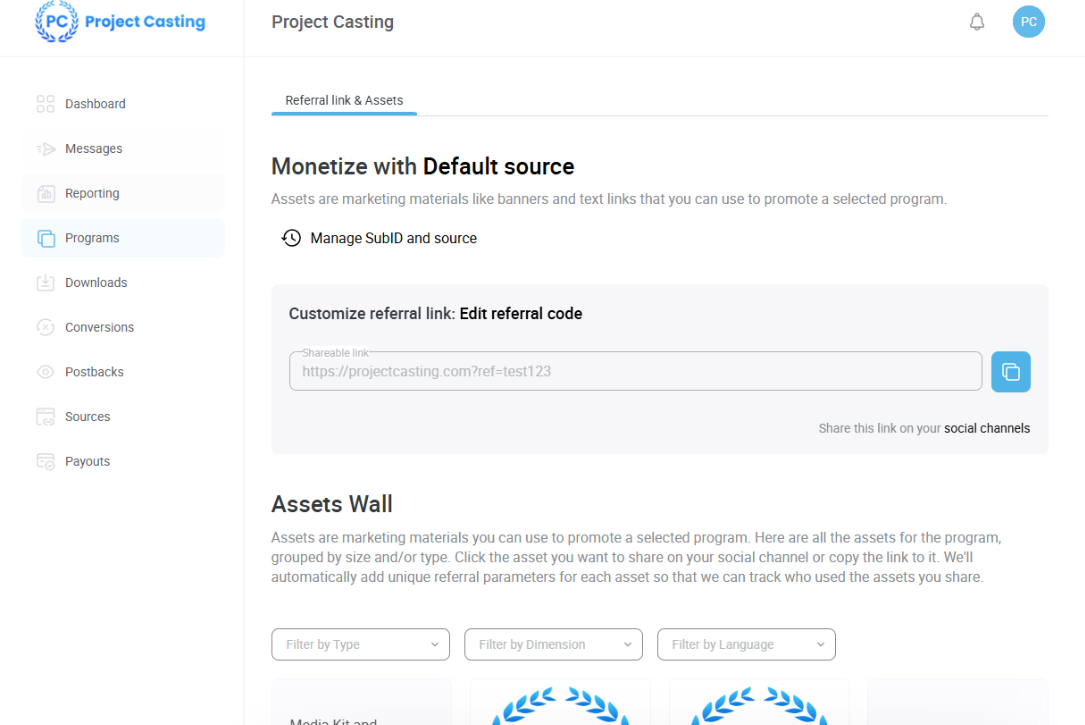Click the Project Casting laurel logo
Screen dimensions: 1085x725
pyautogui.click(x=56, y=22)
